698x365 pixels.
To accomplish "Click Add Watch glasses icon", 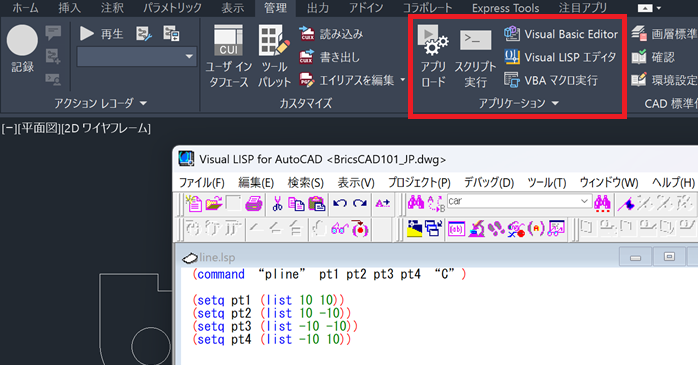I will coord(340,229).
